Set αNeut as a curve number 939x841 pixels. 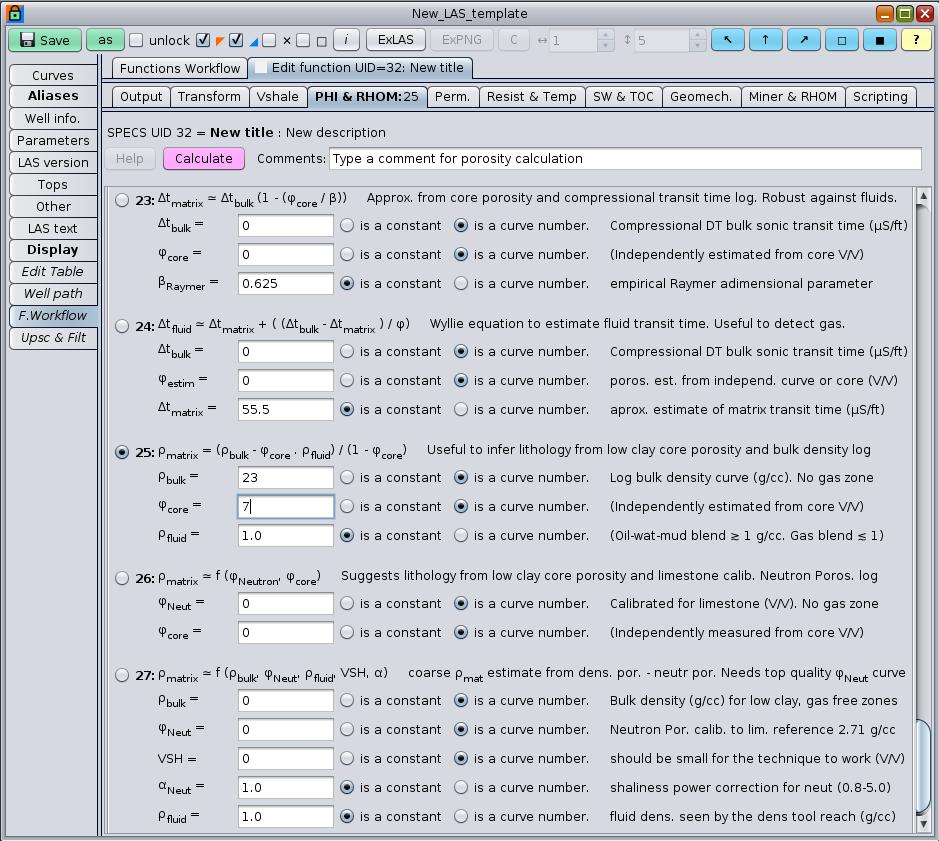click(x=461, y=787)
